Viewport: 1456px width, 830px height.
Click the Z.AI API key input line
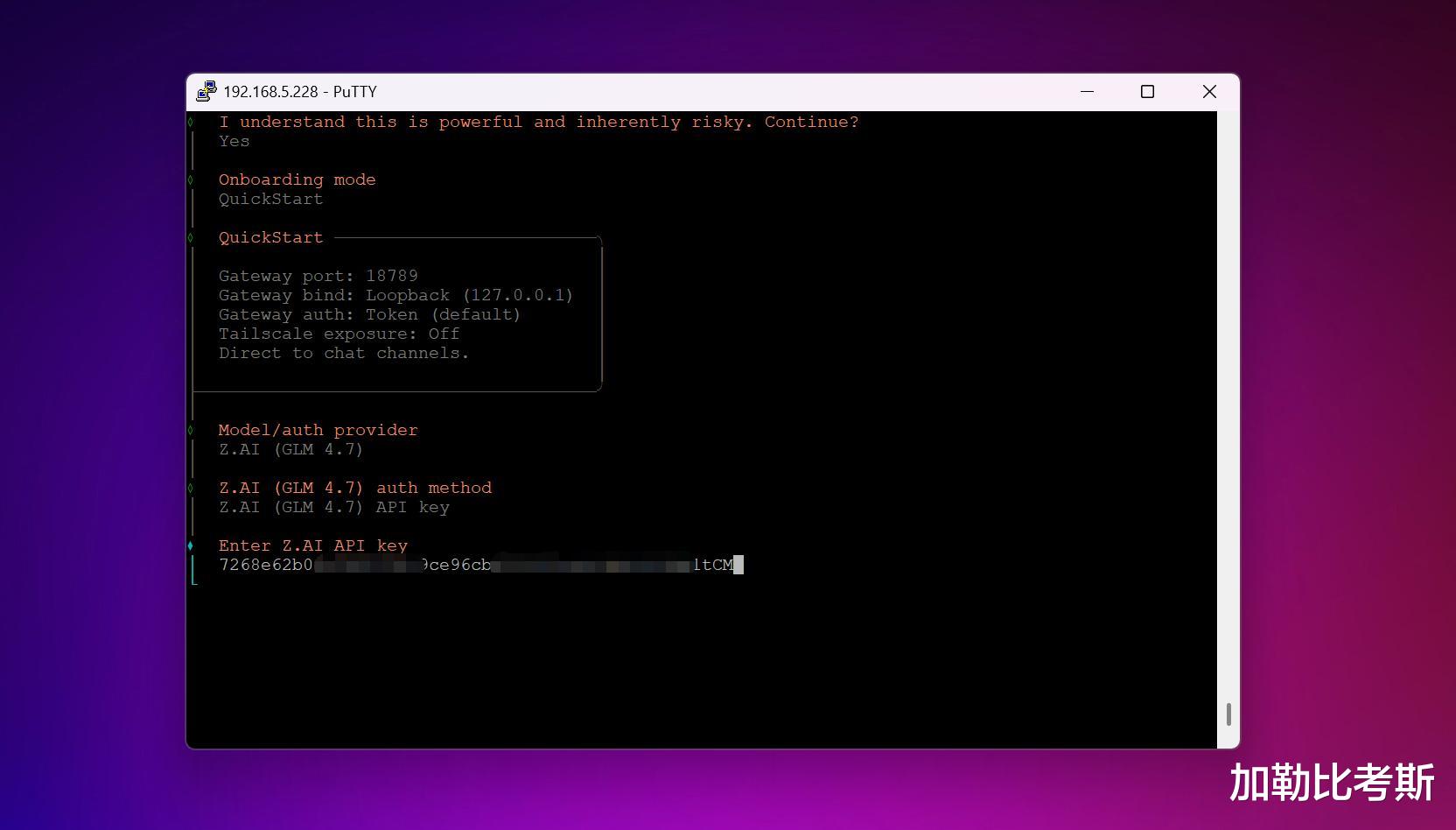click(x=481, y=565)
